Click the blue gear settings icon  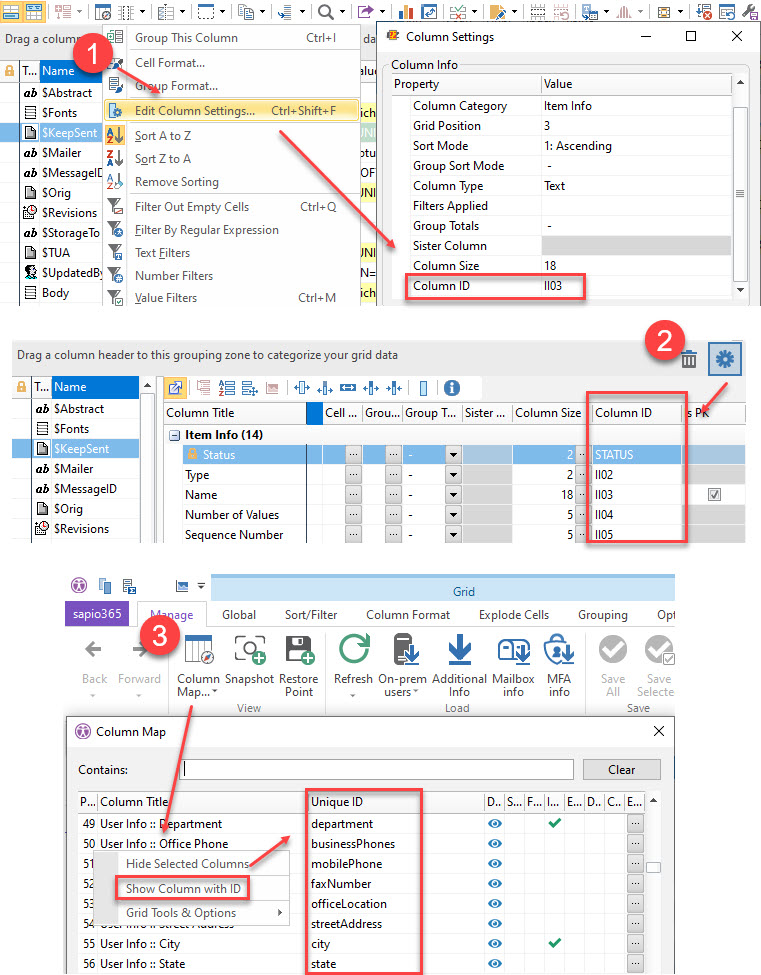pos(725,359)
